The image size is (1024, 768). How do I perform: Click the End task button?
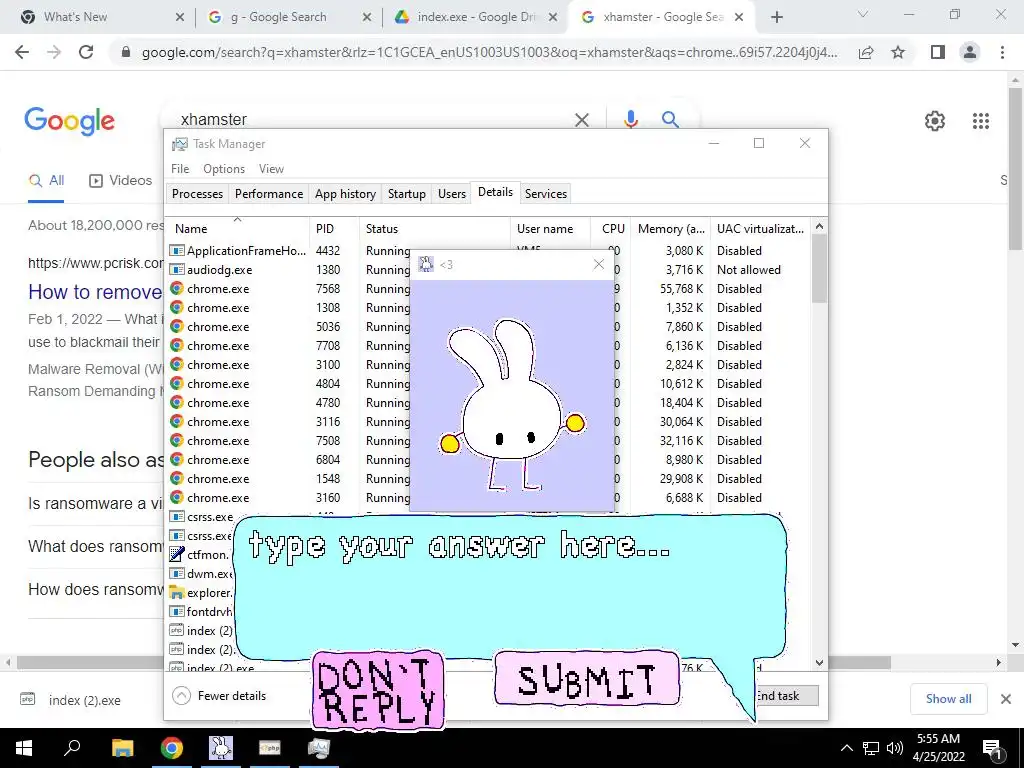point(785,696)
